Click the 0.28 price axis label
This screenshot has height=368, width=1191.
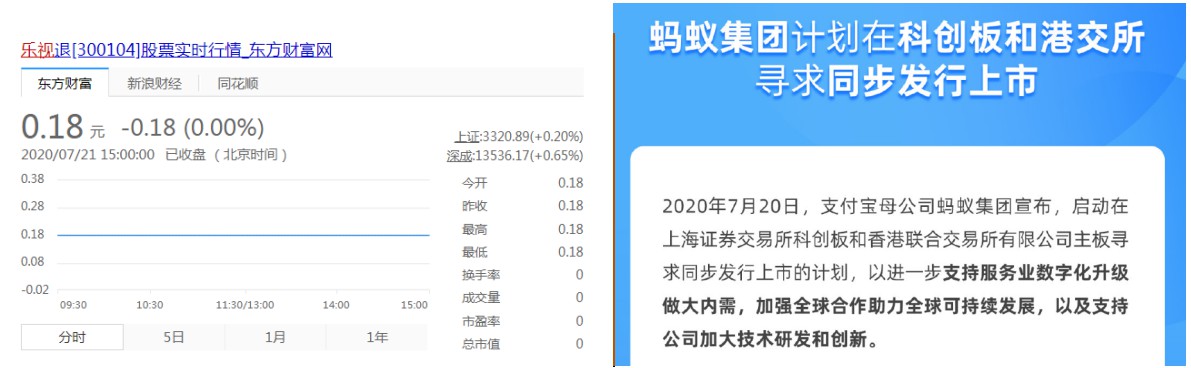33,207
